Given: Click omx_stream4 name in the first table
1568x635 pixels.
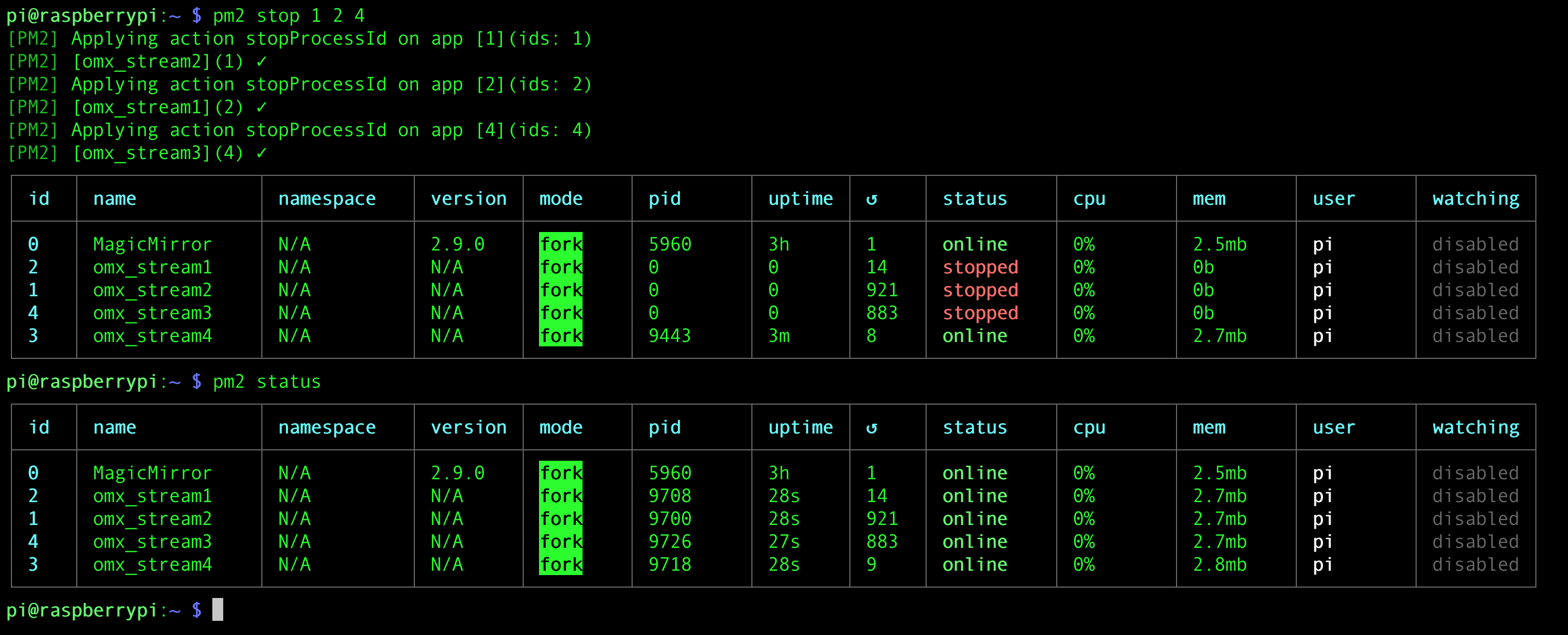Looking at the screenshot, I should 152,336.
